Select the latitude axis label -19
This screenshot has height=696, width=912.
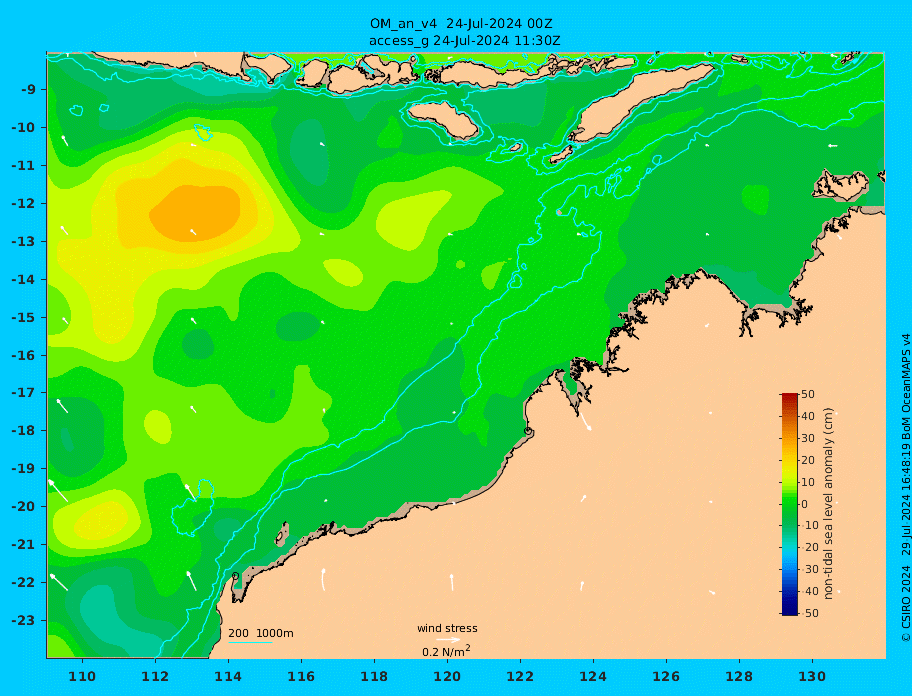(x=23, y=468)
